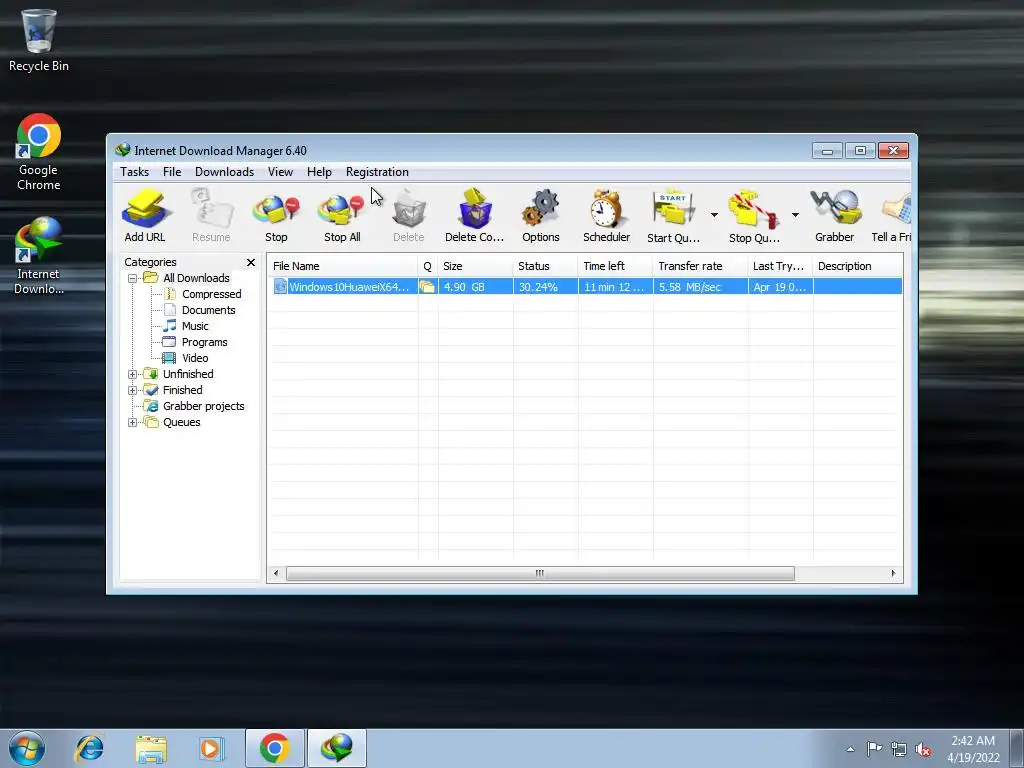
Task: Click the Stop All toolbar icon
Action: pos(342,216)
